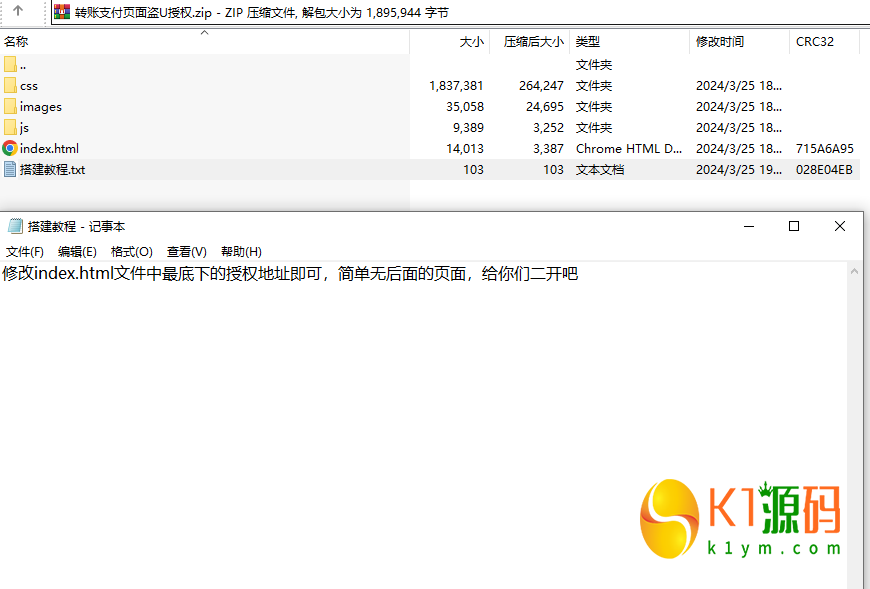Click the Chrome icon beside index.html

pos(10,148)
